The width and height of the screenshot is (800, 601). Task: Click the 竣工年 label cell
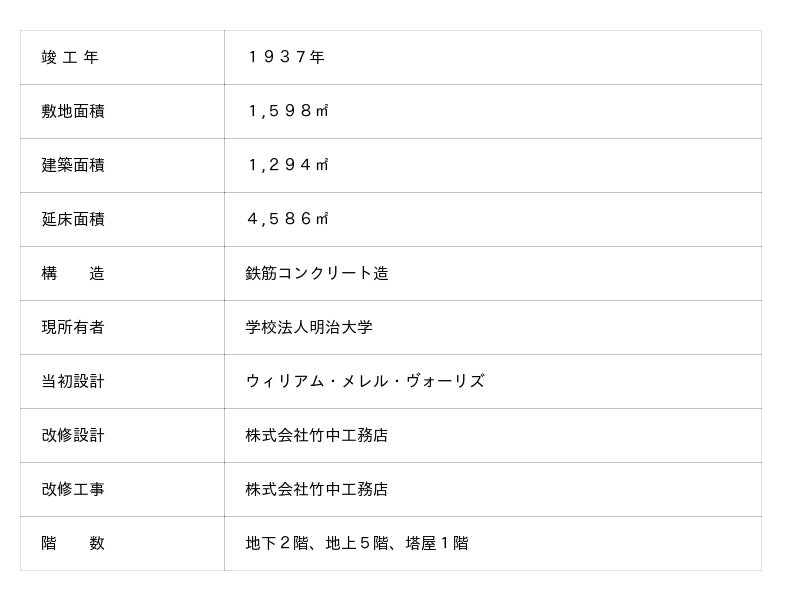[70, 57]
